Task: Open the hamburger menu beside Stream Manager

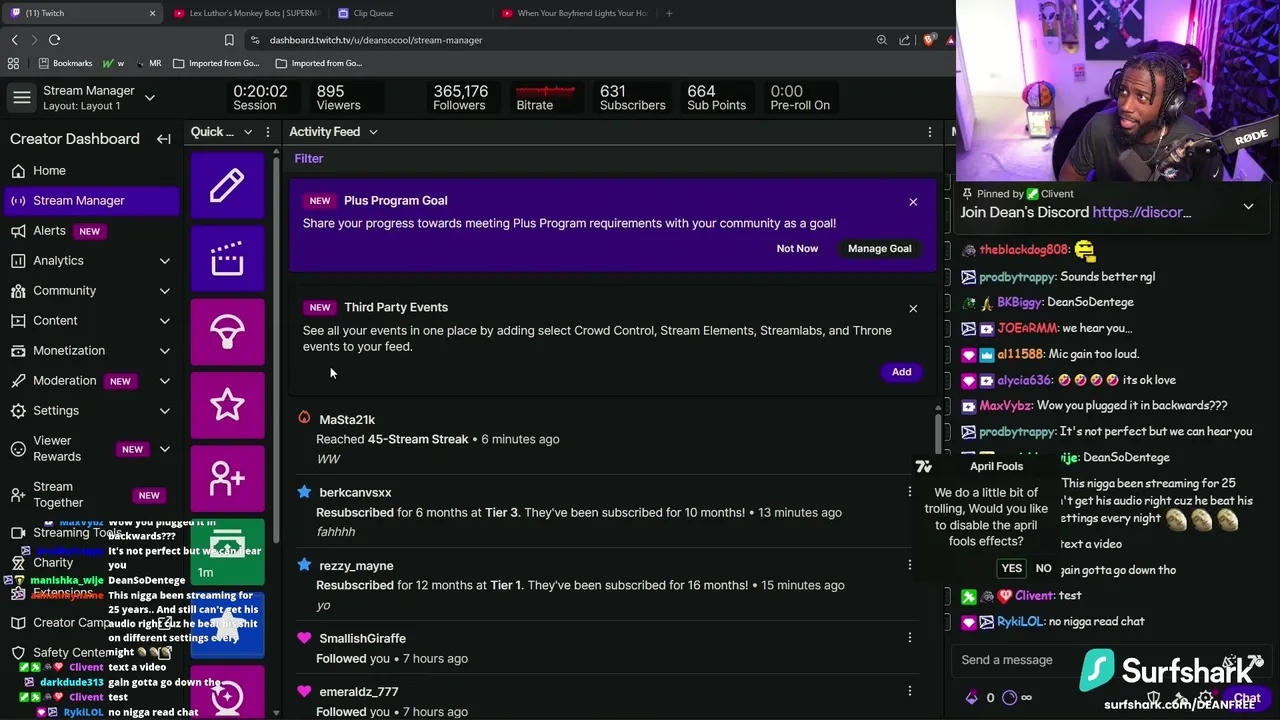Action: tap(21, 98)
